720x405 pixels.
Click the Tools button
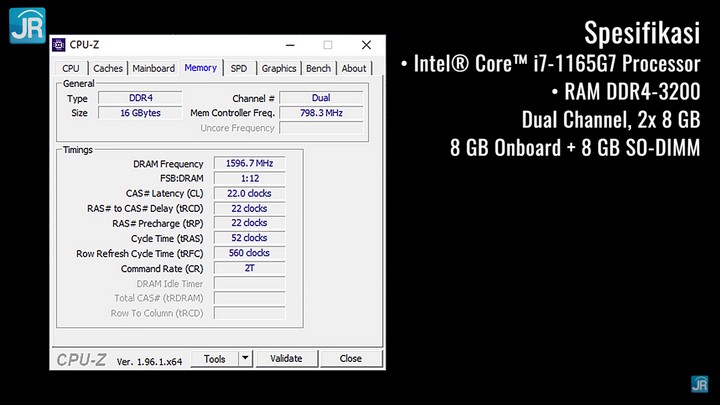215,359
